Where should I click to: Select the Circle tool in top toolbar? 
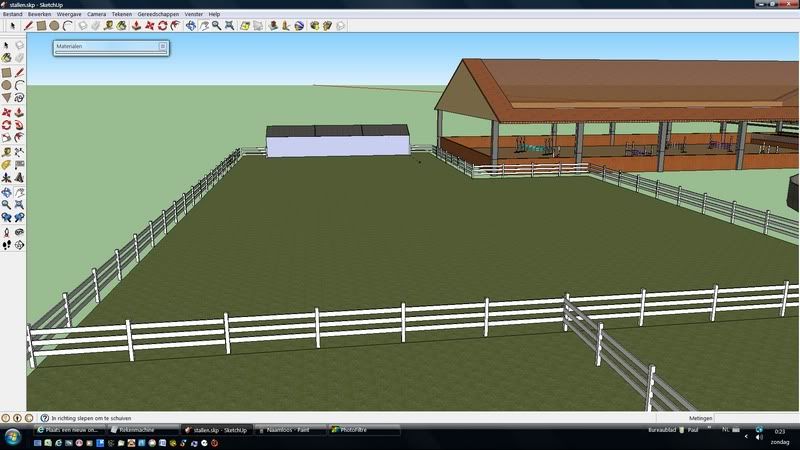(x=54, y=25)
